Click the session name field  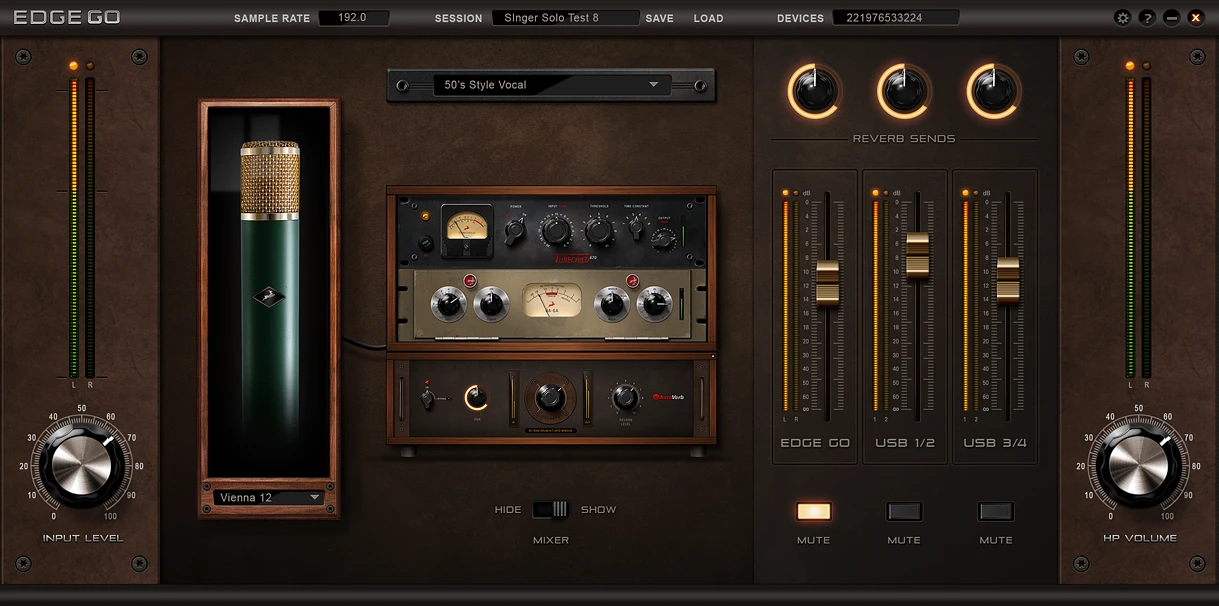pos(565,18)
